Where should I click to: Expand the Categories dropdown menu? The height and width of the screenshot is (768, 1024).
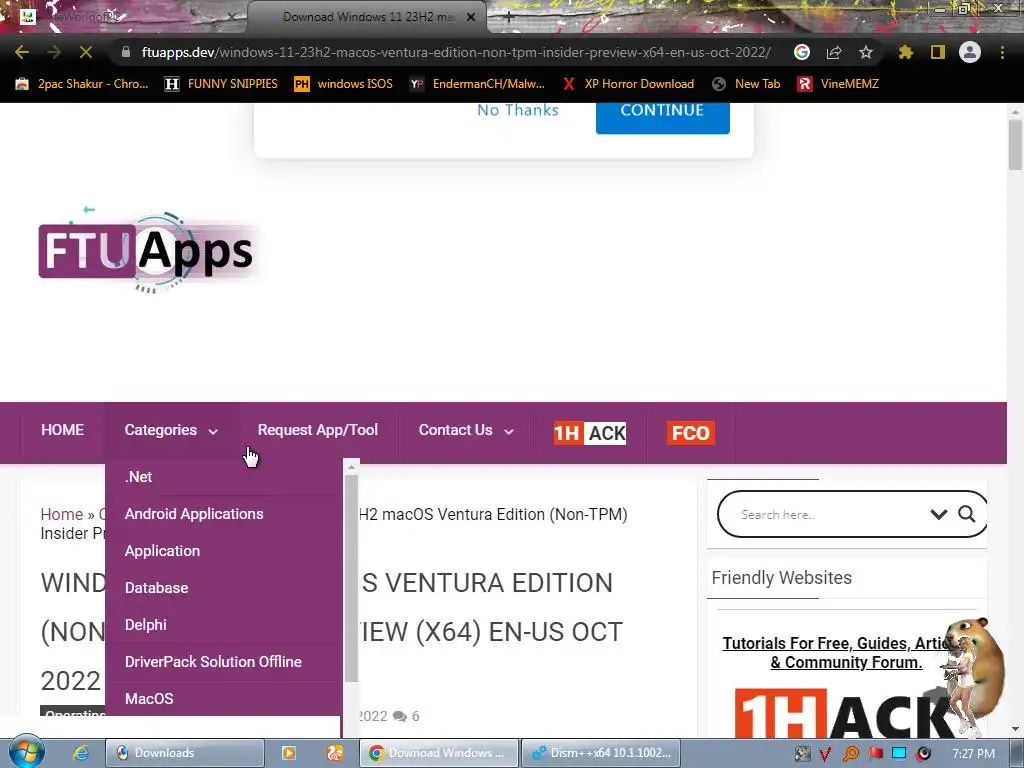[171, 430]
